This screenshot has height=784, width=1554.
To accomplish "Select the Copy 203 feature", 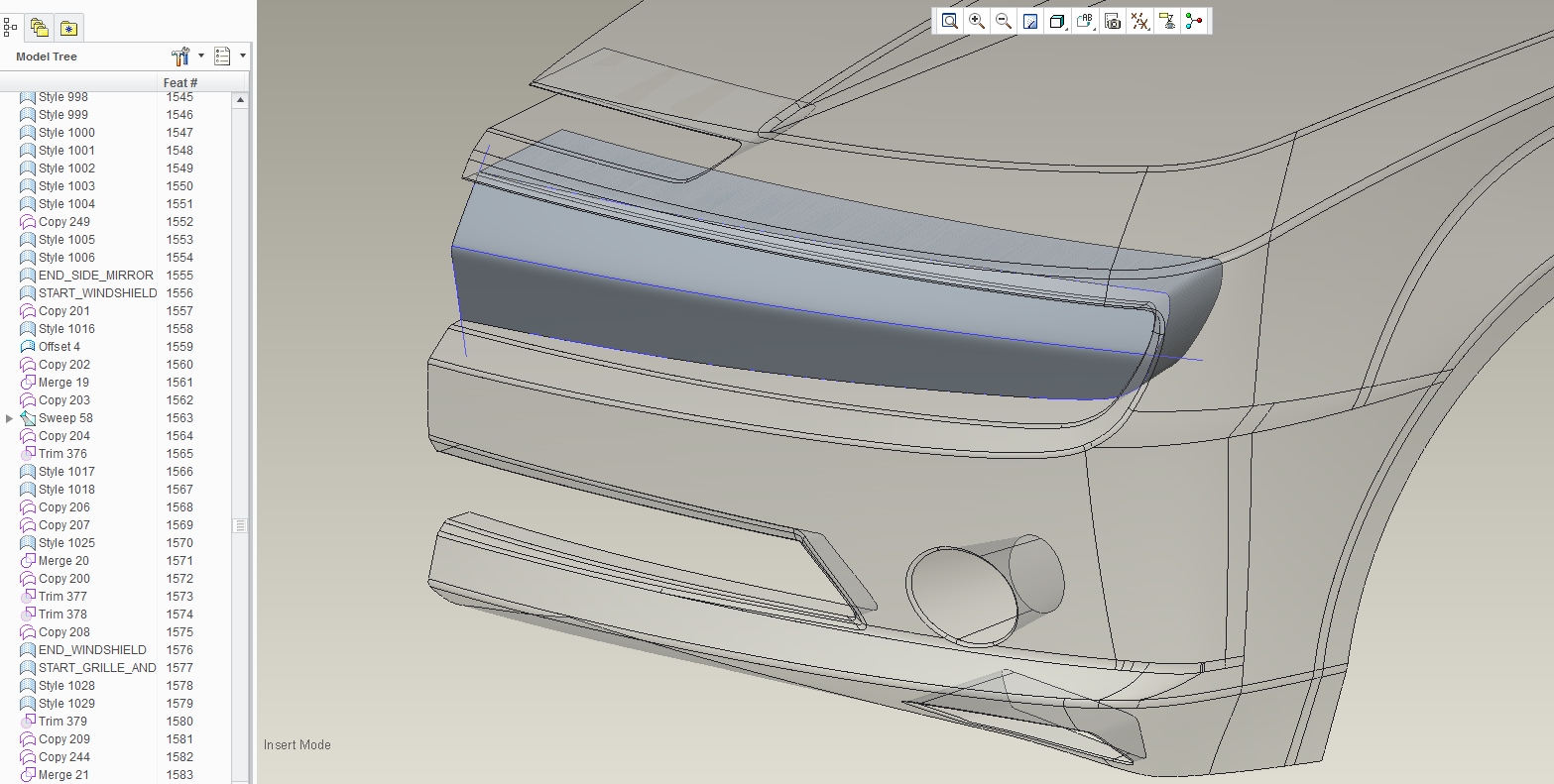I will tap(64, 400).
